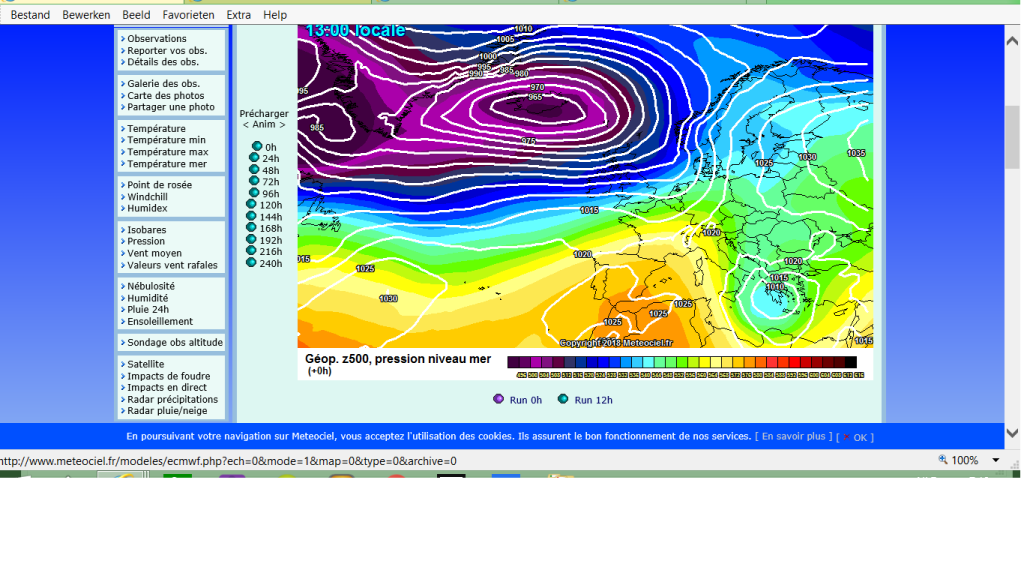
Task: Open the Windchill page
Action: coord(147,197)
